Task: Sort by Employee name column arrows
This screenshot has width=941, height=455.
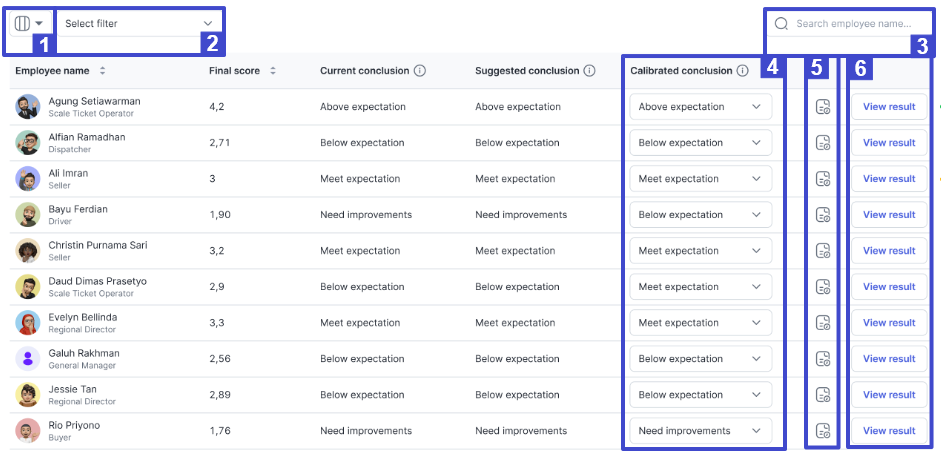Action: (x=103, y=71)
